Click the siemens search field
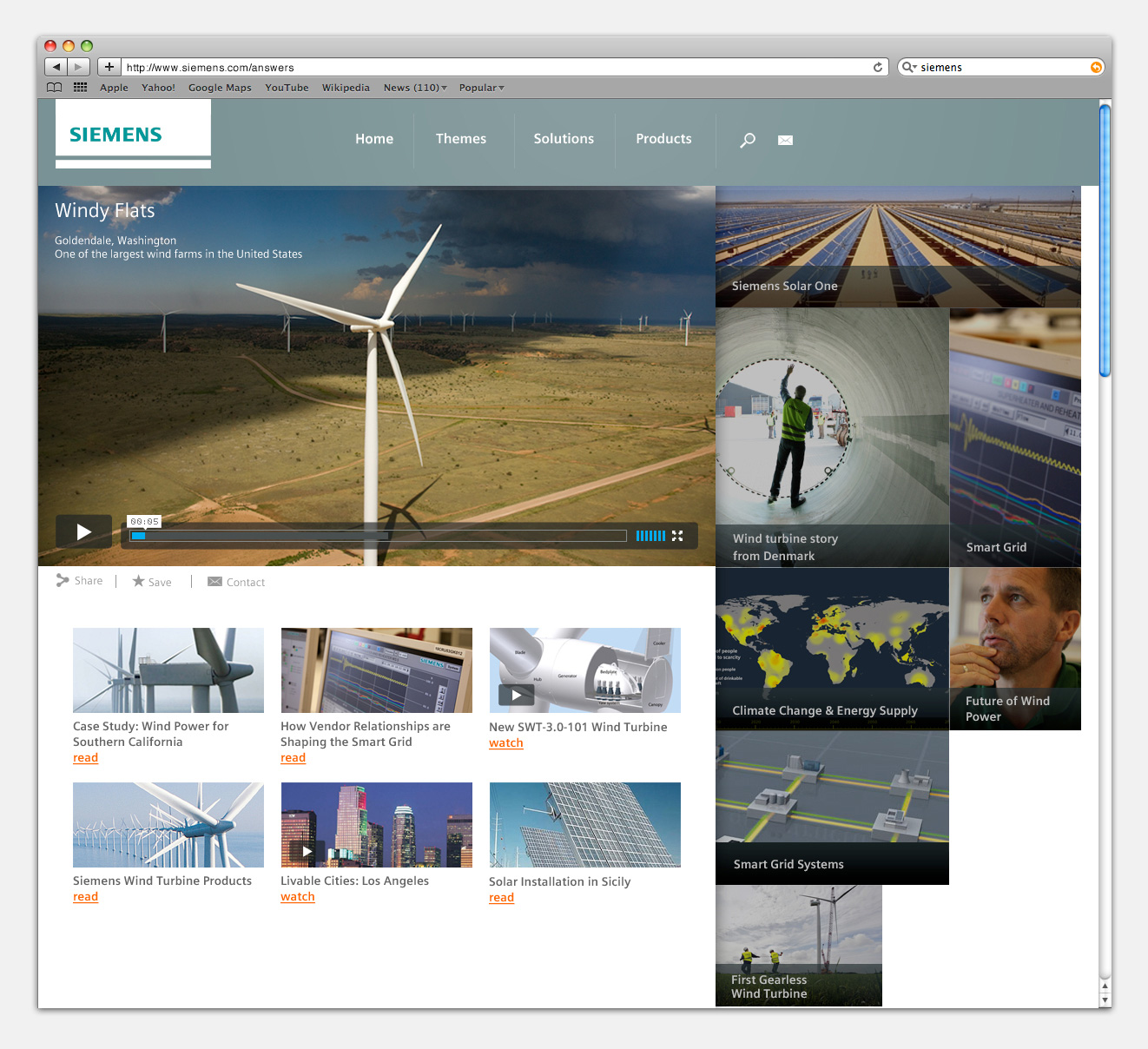 1000,67
